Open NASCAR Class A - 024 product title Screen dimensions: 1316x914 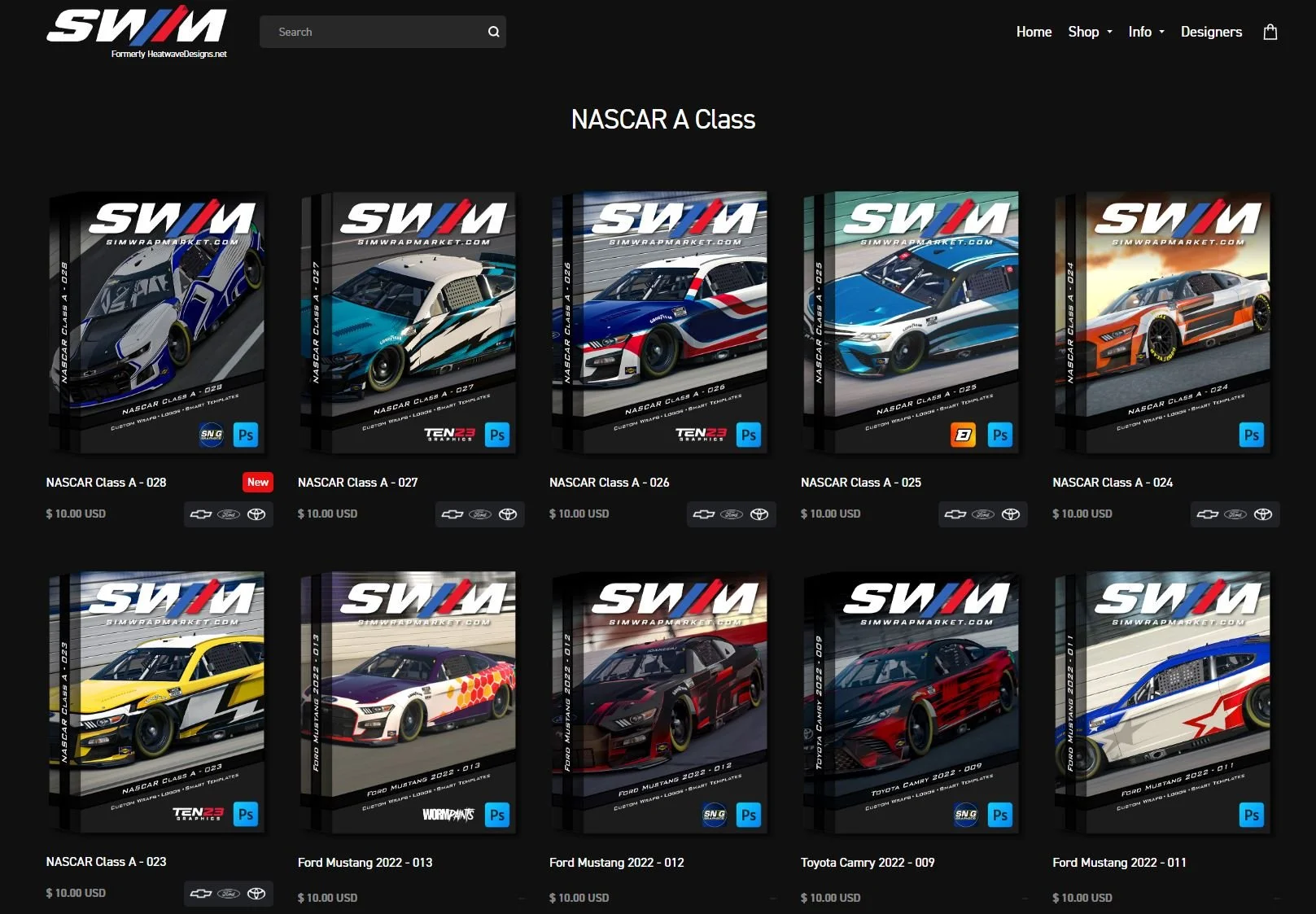tap(1112, 483)
